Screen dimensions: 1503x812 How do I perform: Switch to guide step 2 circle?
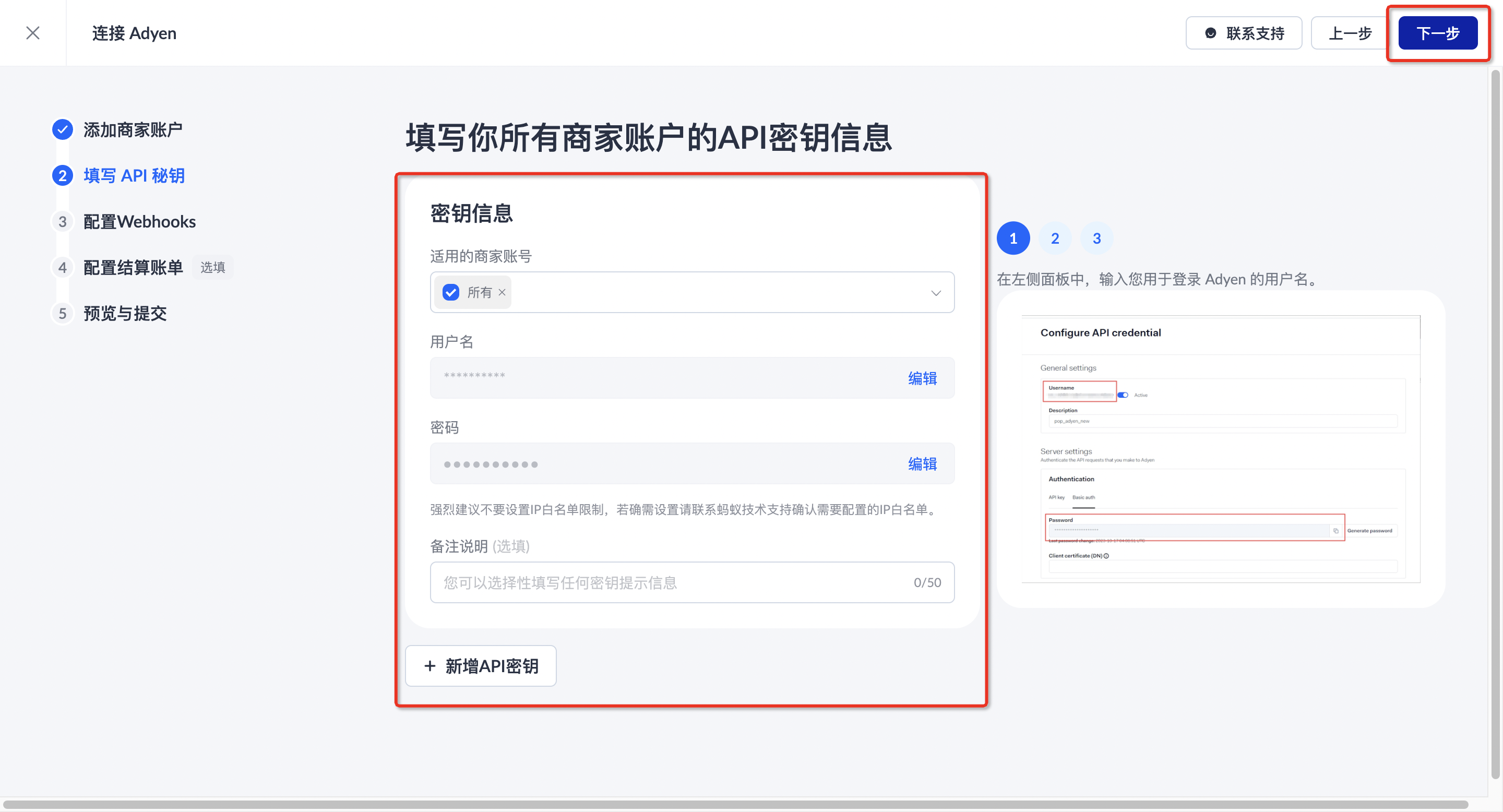click(1055, 238)
